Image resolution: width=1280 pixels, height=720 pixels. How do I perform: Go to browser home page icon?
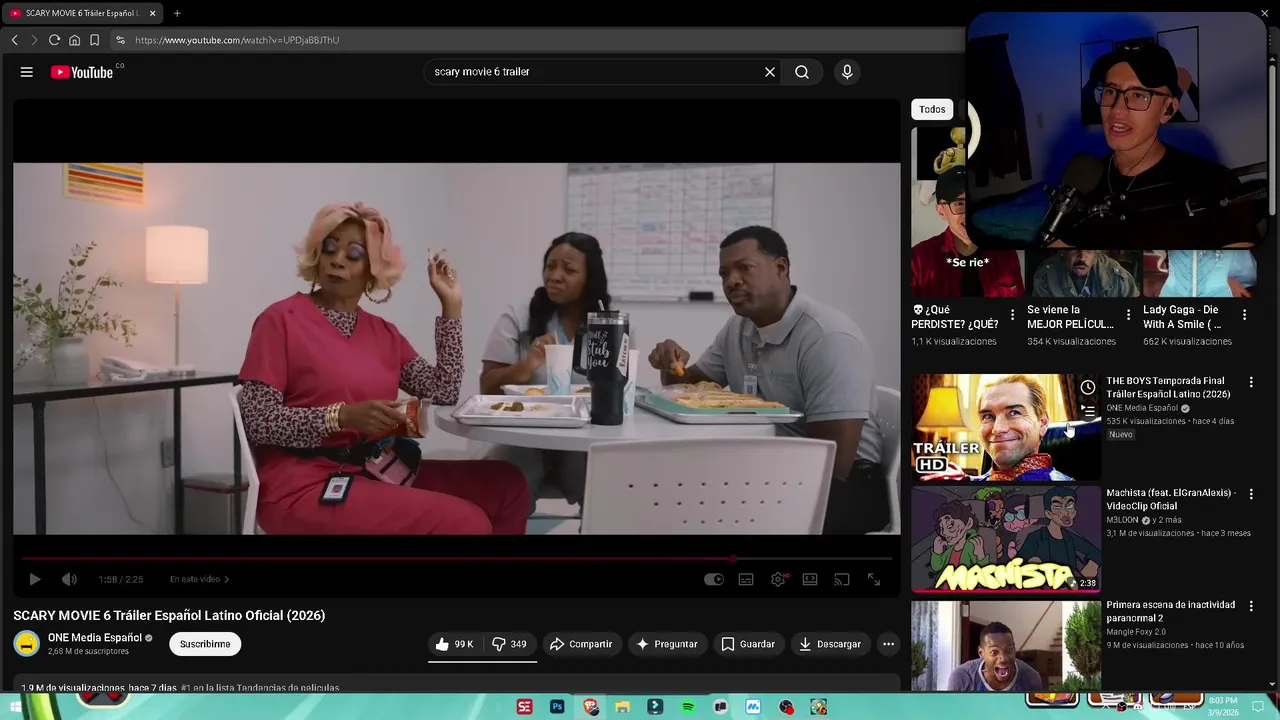click(74, 40)
